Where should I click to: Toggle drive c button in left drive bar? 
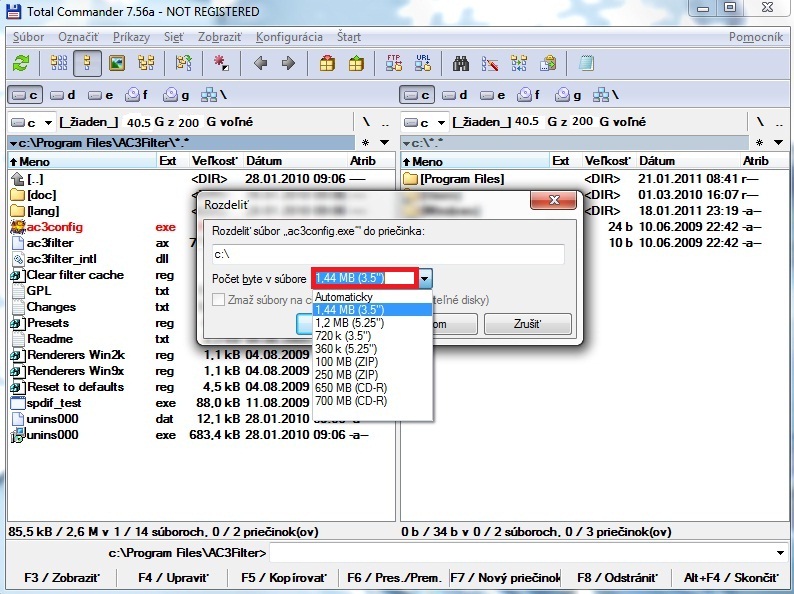pyautogui.click(x=25, y=95)
